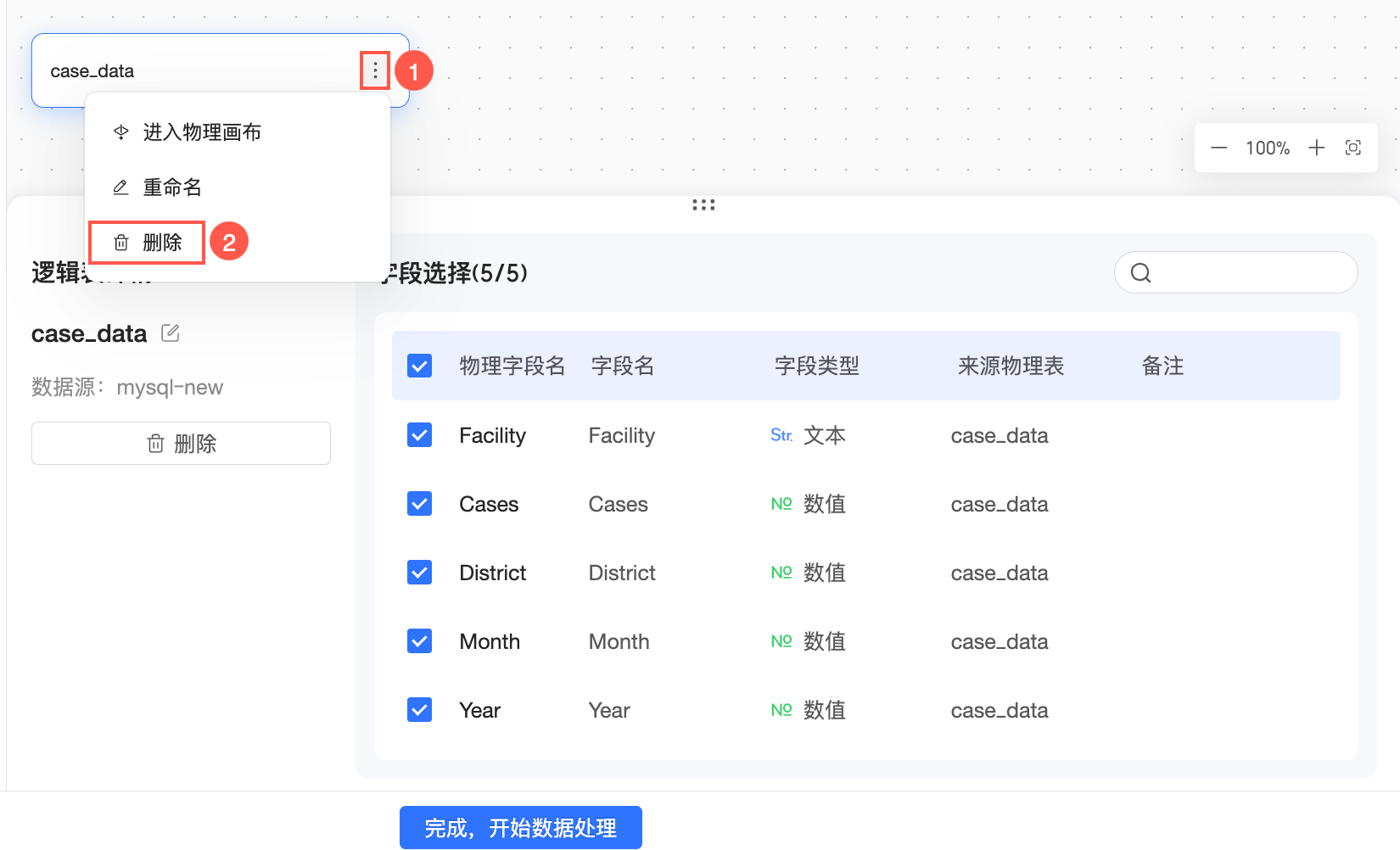Click the District field name cell
1400x850 pixels.
coord(622,573)
